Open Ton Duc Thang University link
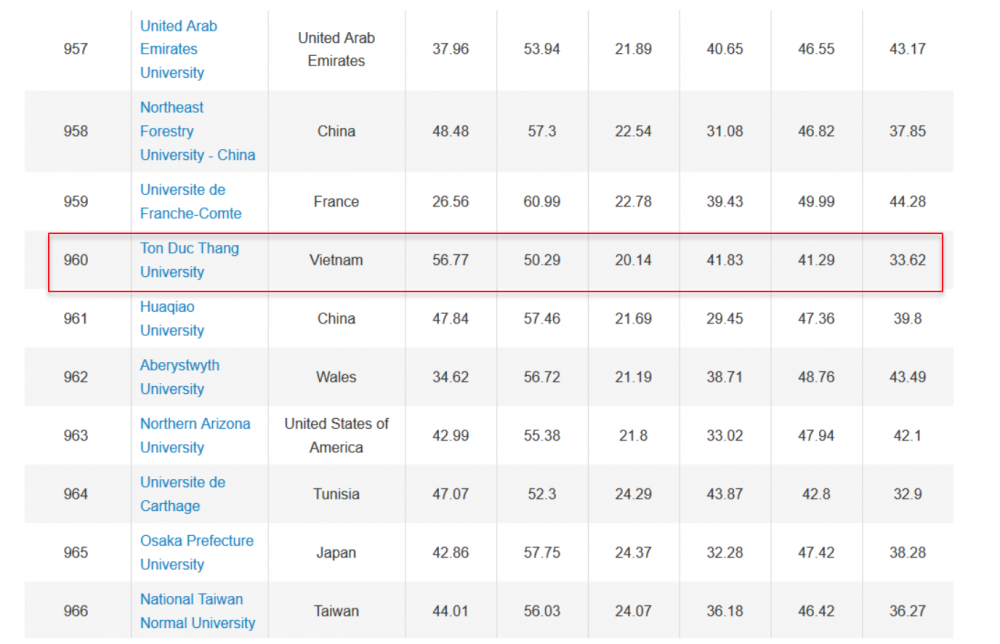Viewport: 1000px width, 644px height. 189,260
